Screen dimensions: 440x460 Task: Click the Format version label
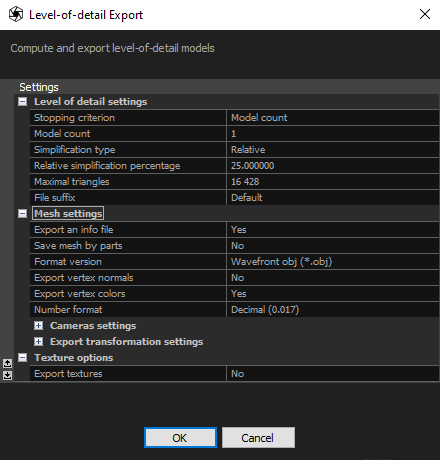point(68,262)
